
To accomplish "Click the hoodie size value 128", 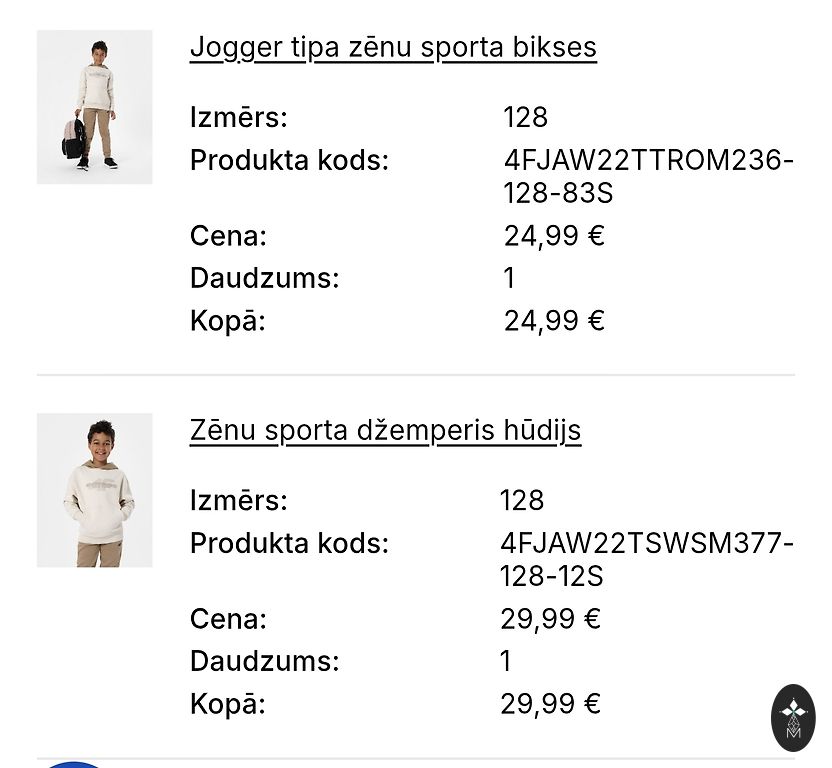I will click(x=522, y=500).
